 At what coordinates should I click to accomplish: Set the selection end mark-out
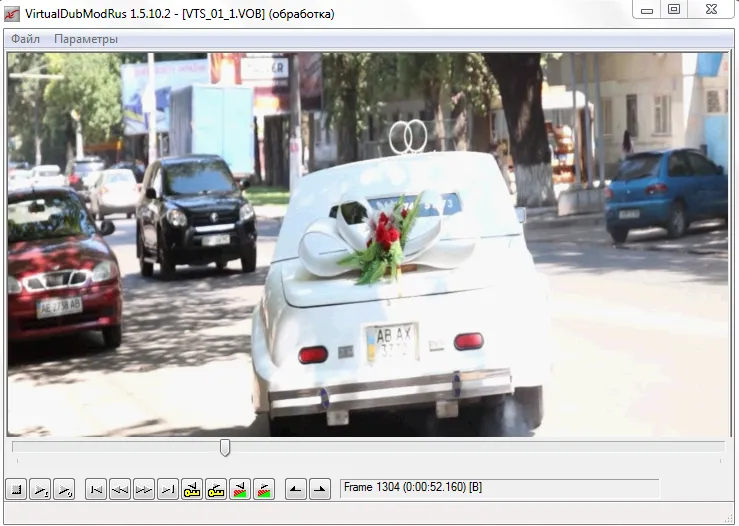click(320, 490)
